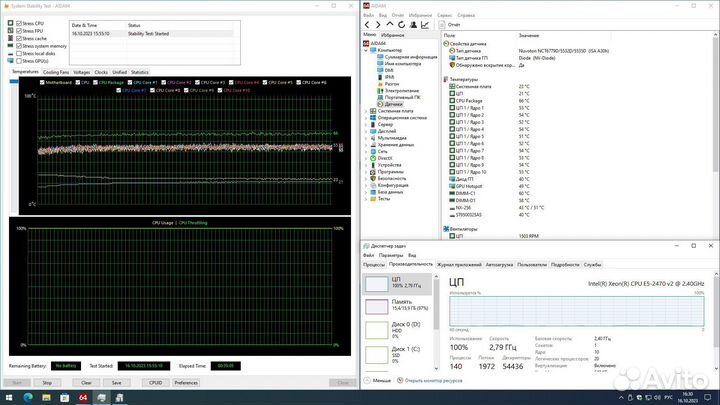Open the CPUID button in stability test

(156, 382)
